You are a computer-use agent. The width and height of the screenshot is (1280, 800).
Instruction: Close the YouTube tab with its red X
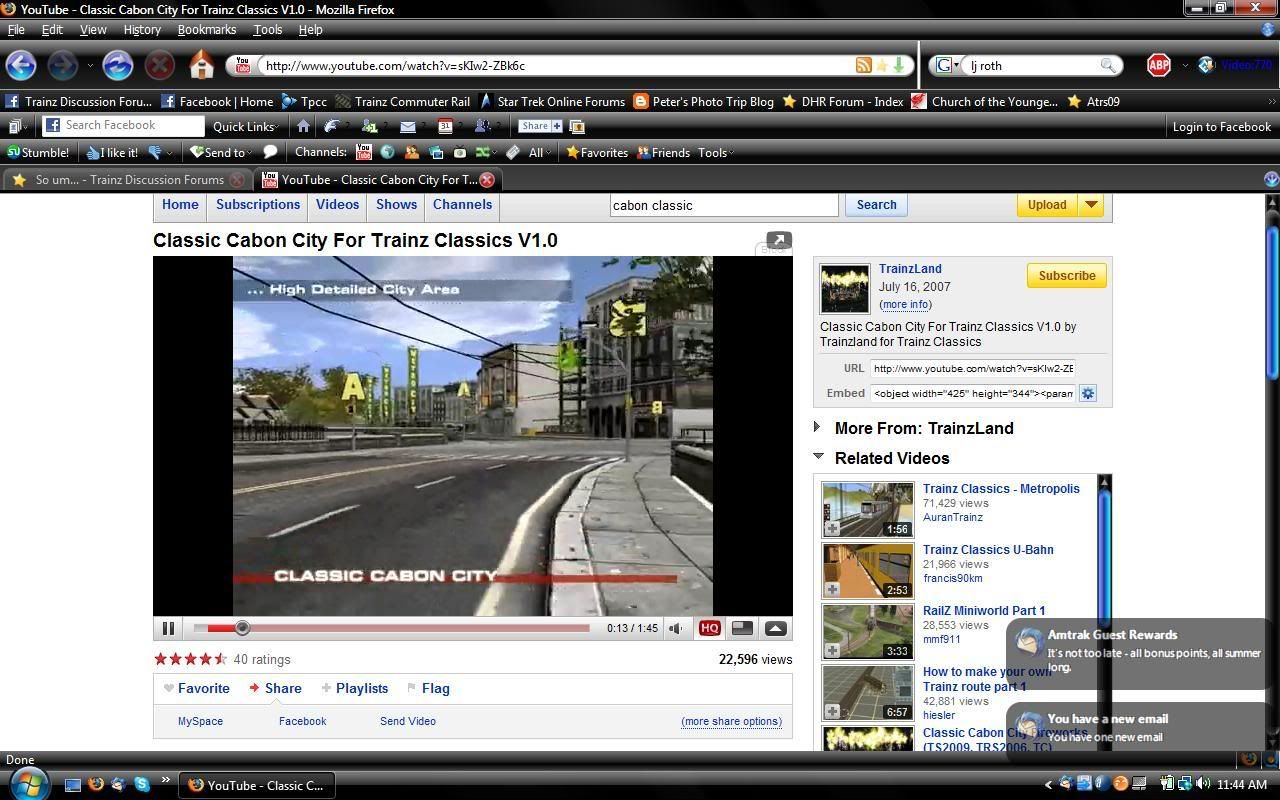(487, 180)
